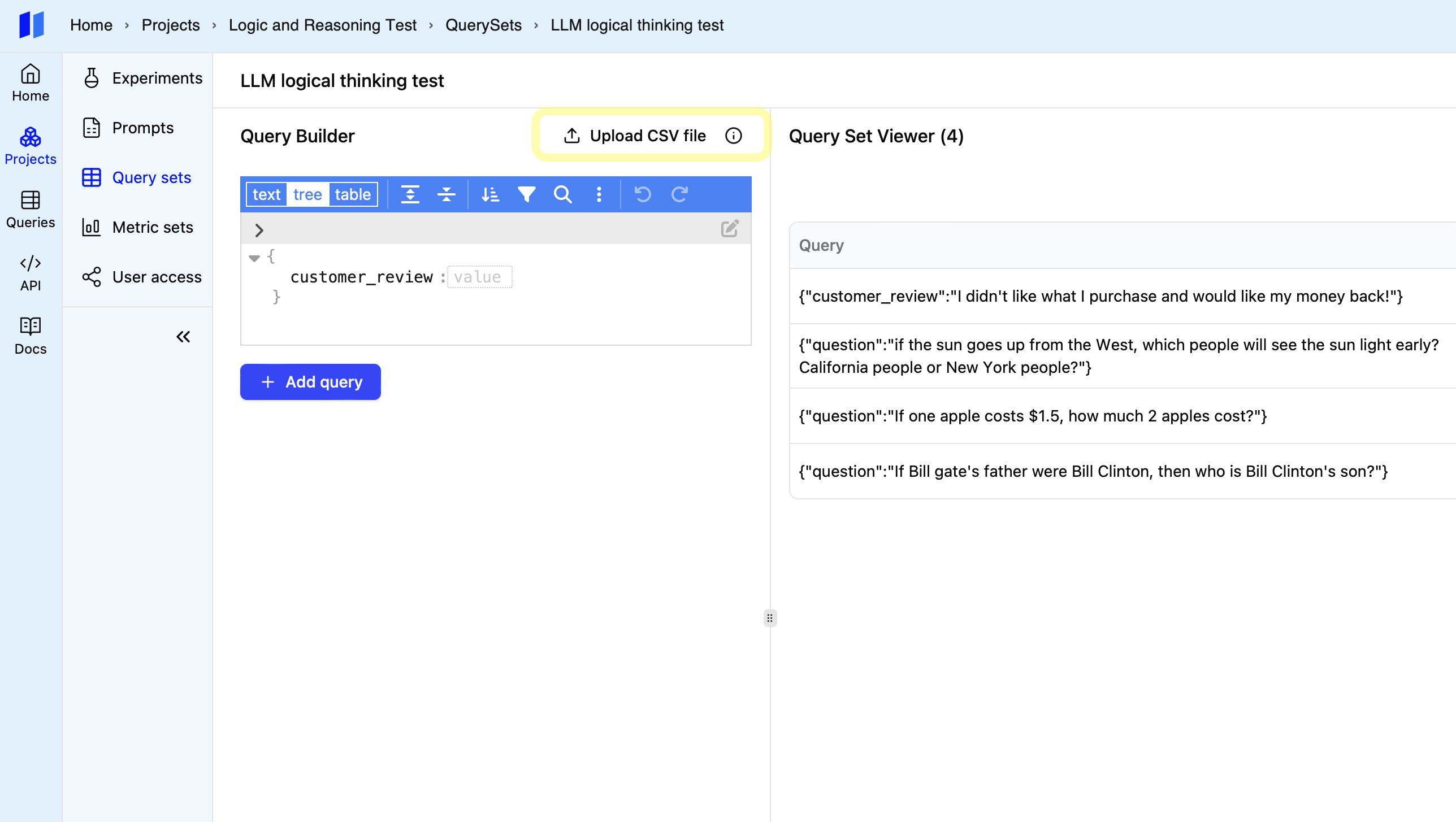Image resolution: width=1456 pixels, height=822 pixels.
Task: Click the collapse all fields icon
Action: [446, 194]
